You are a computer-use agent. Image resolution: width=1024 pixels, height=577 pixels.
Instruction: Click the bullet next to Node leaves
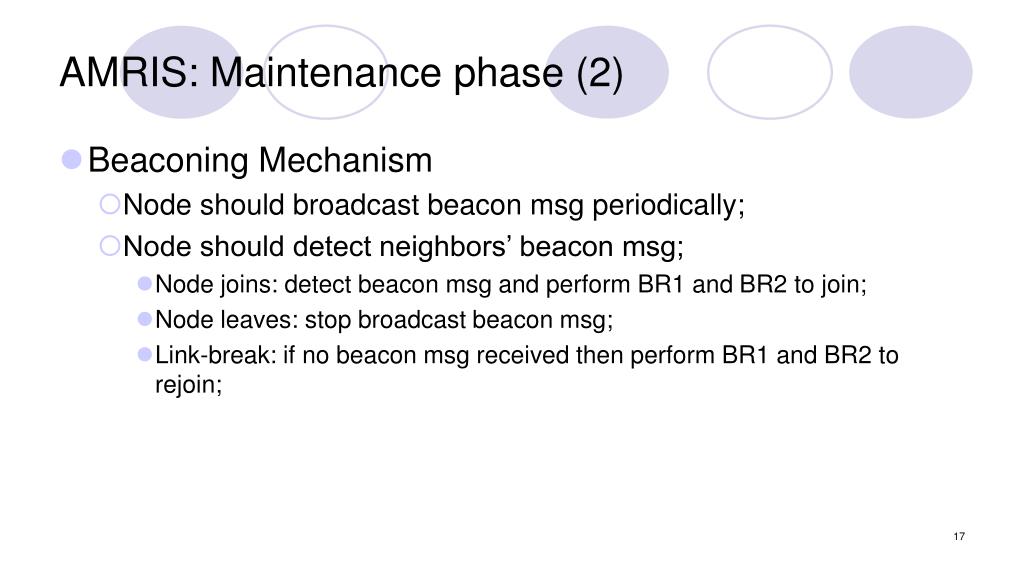(x=145, y=319)
